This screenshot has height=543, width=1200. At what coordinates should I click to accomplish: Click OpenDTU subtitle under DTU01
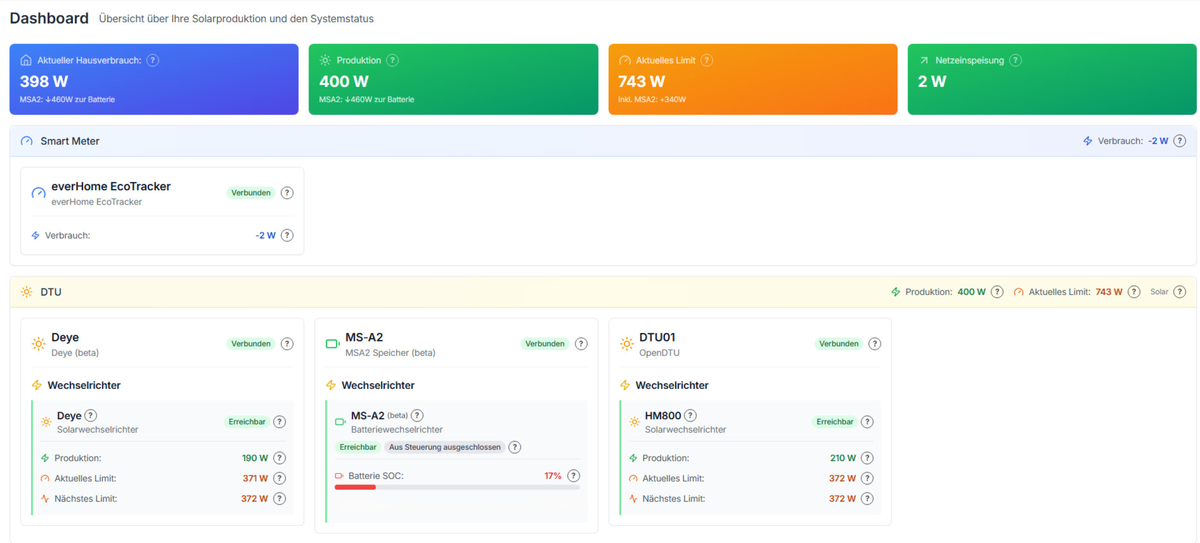pyautogui.click(x=660, y=353)
